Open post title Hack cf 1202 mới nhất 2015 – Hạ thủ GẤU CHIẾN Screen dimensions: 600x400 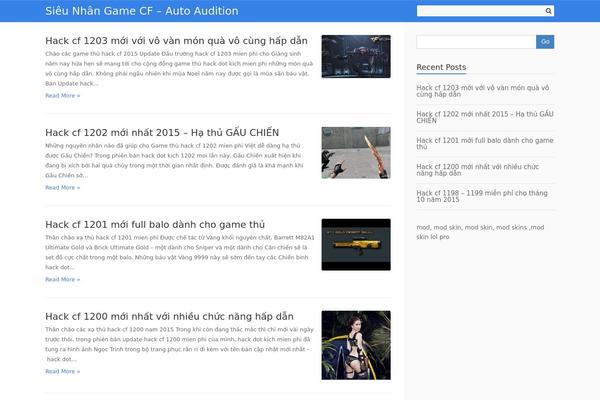tap(162, 132)
